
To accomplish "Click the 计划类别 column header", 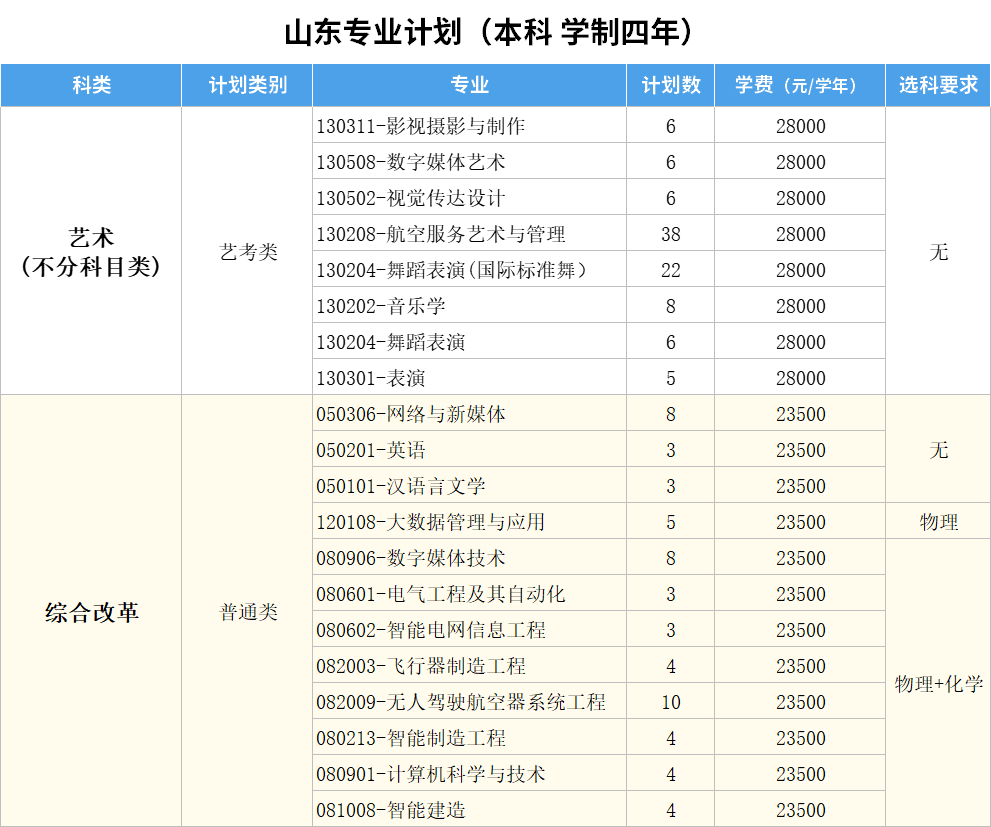I will click(247, 85).
